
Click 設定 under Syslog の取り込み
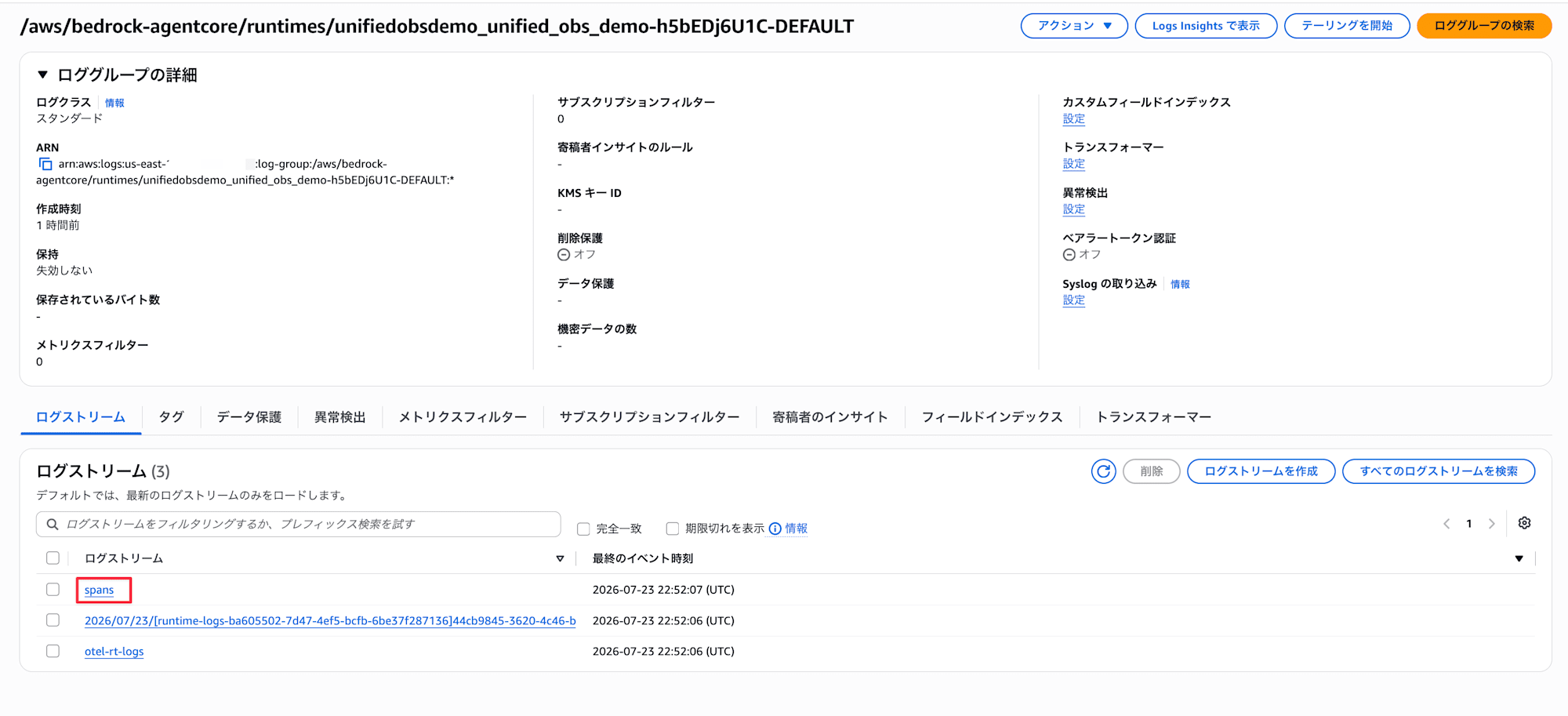1074,300
